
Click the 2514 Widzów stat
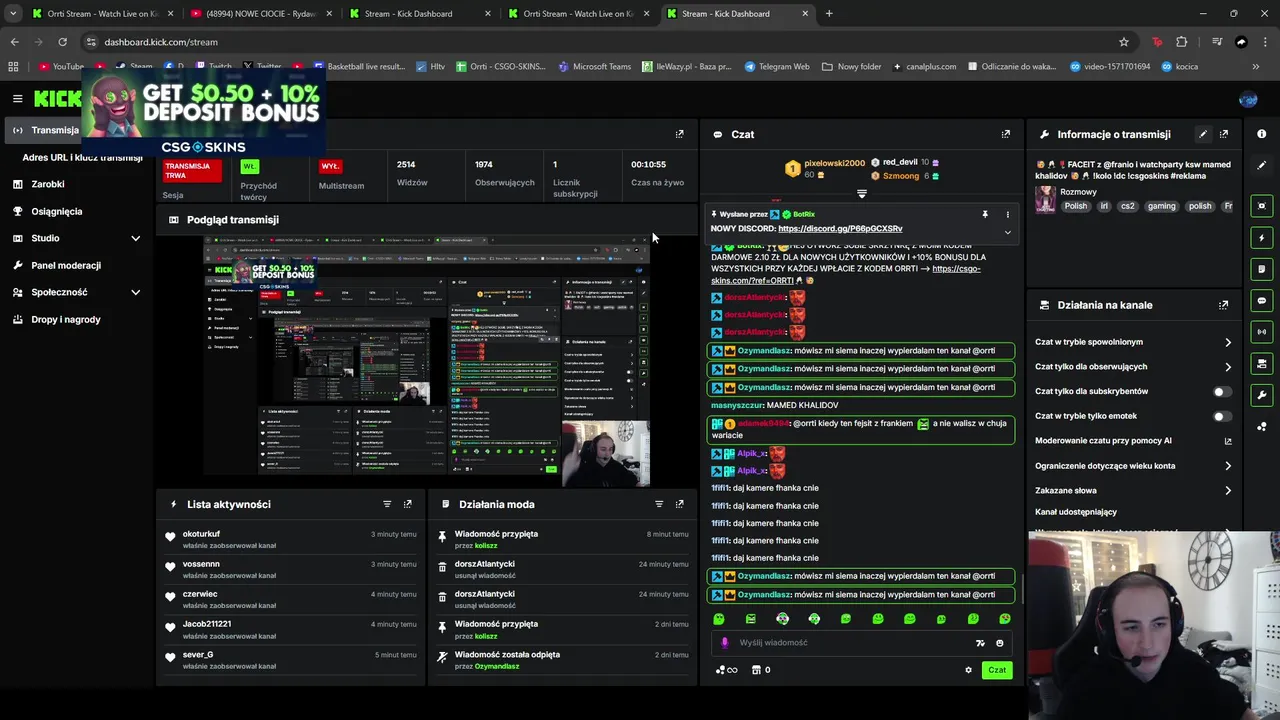[x=412, y=173]
